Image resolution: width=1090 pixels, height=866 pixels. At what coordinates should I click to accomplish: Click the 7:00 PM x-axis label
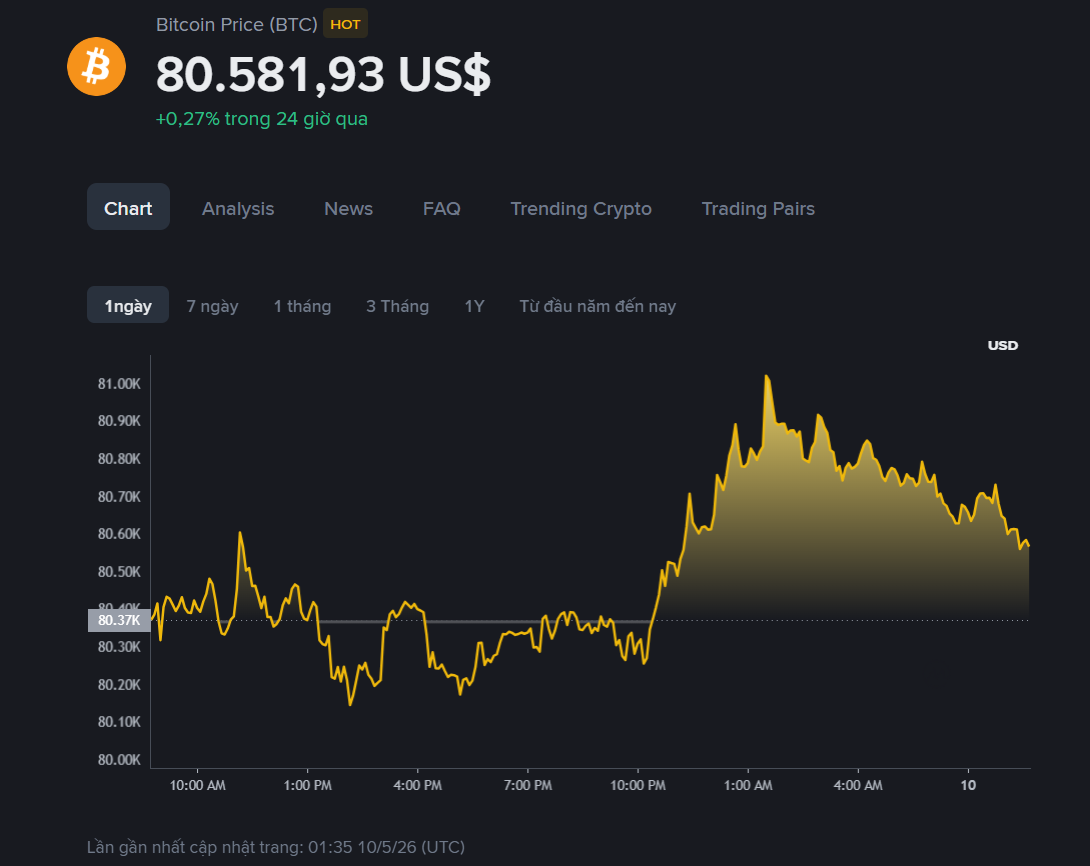(x=528, y=785)
